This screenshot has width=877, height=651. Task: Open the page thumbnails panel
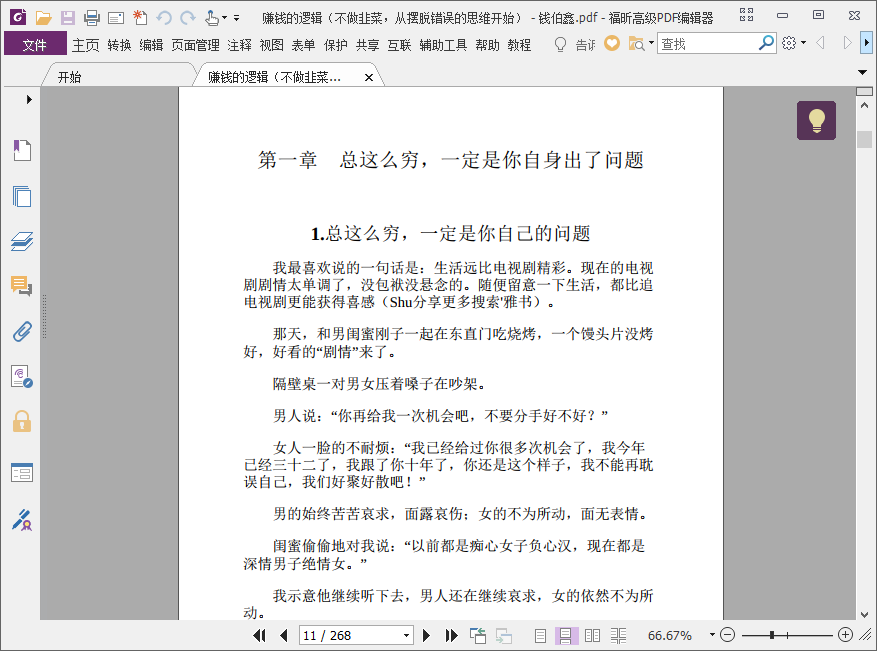(22, 196)
